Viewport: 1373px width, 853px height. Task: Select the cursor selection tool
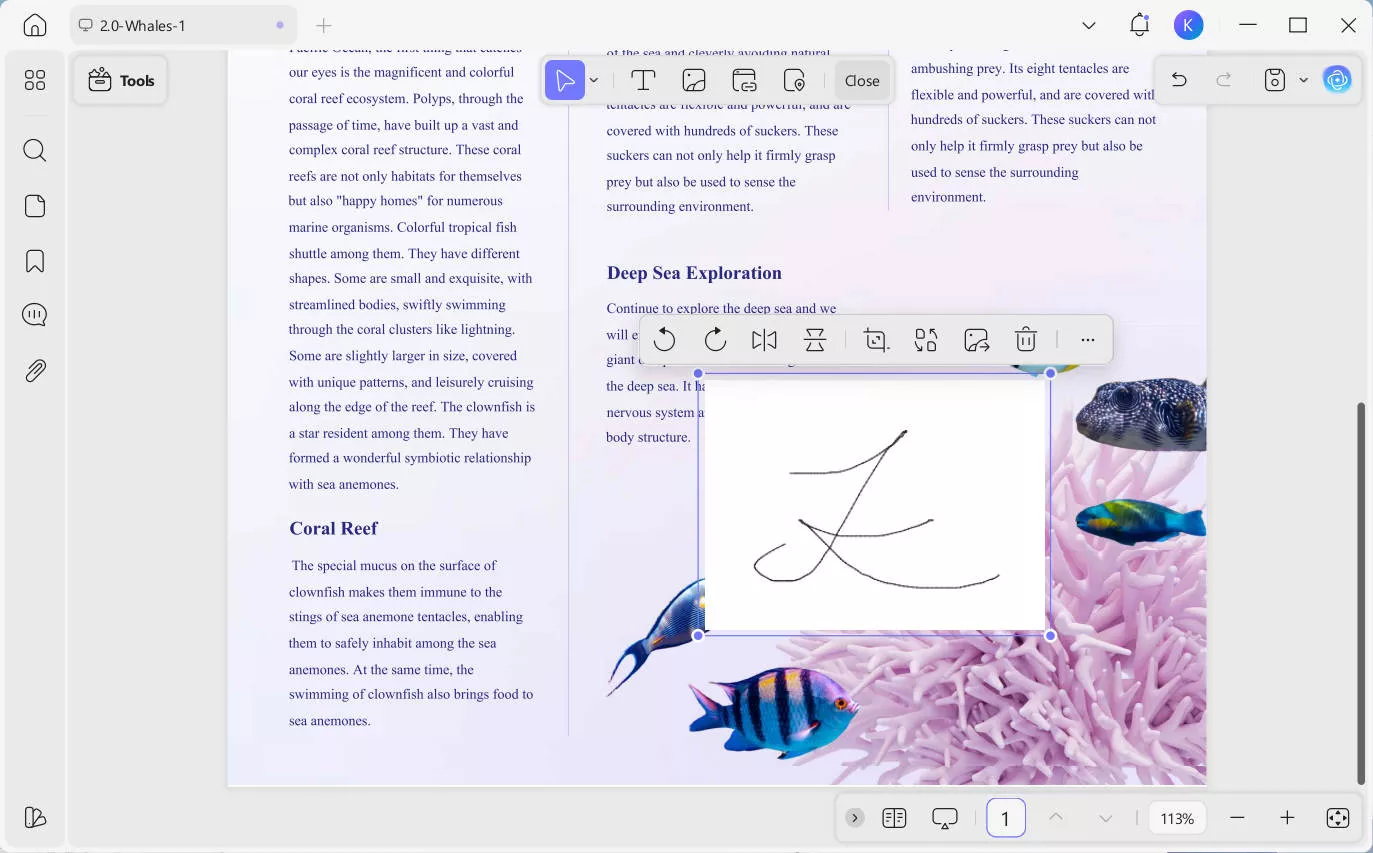[565, 80]
